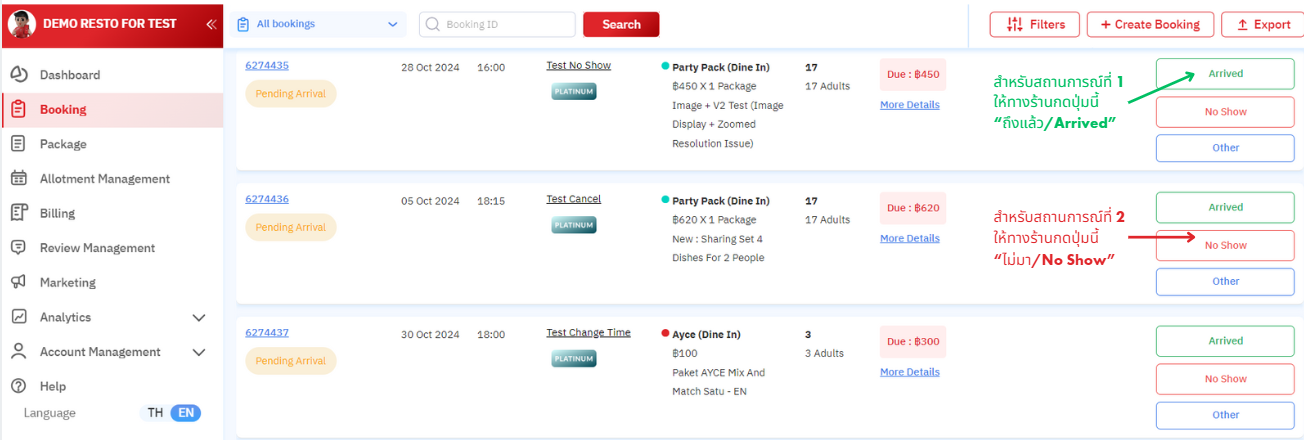Click Other for booking 6274435
Screen dimensions: 1304x440
[x=1225, y=148]
